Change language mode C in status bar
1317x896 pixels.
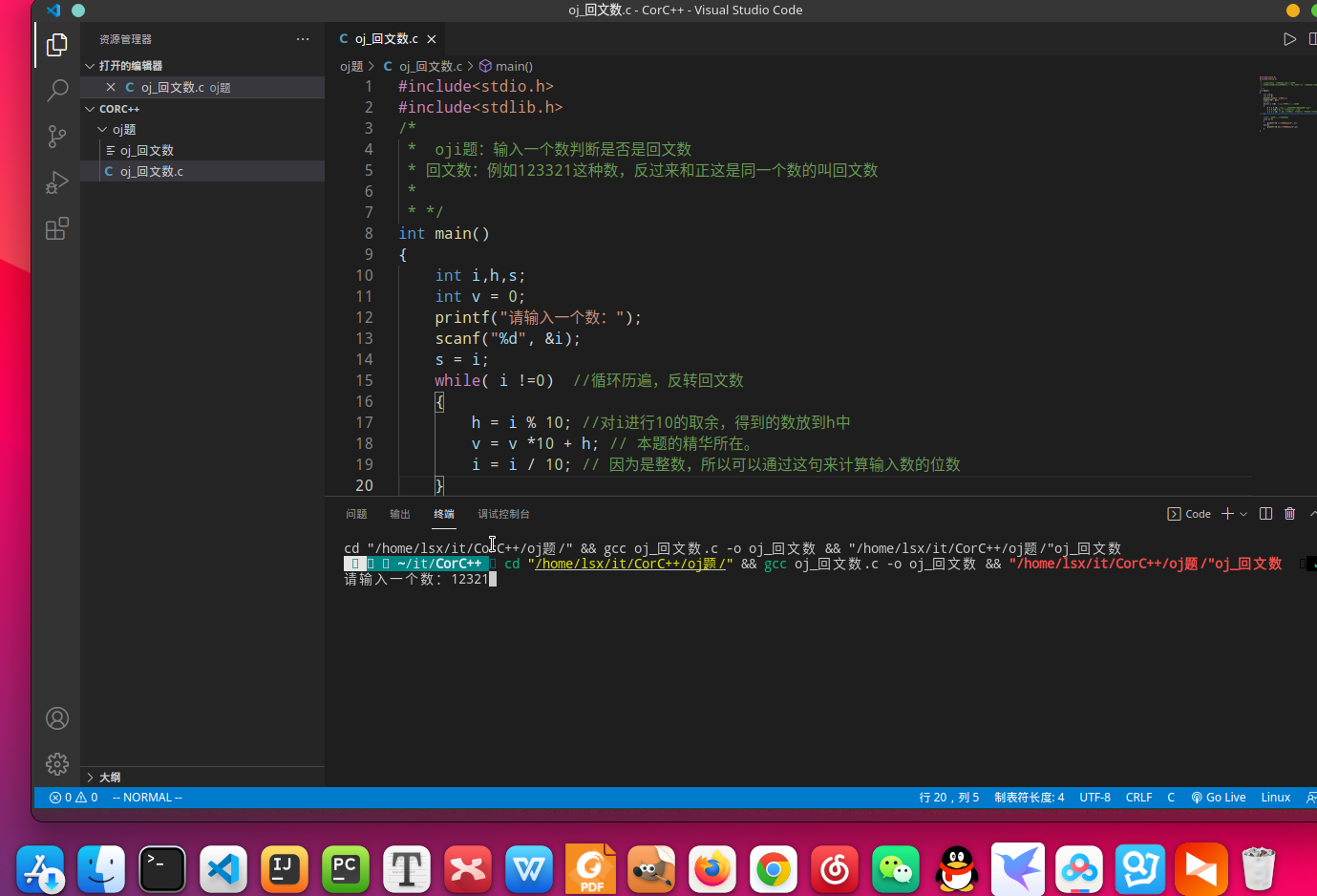point(1171,798)
